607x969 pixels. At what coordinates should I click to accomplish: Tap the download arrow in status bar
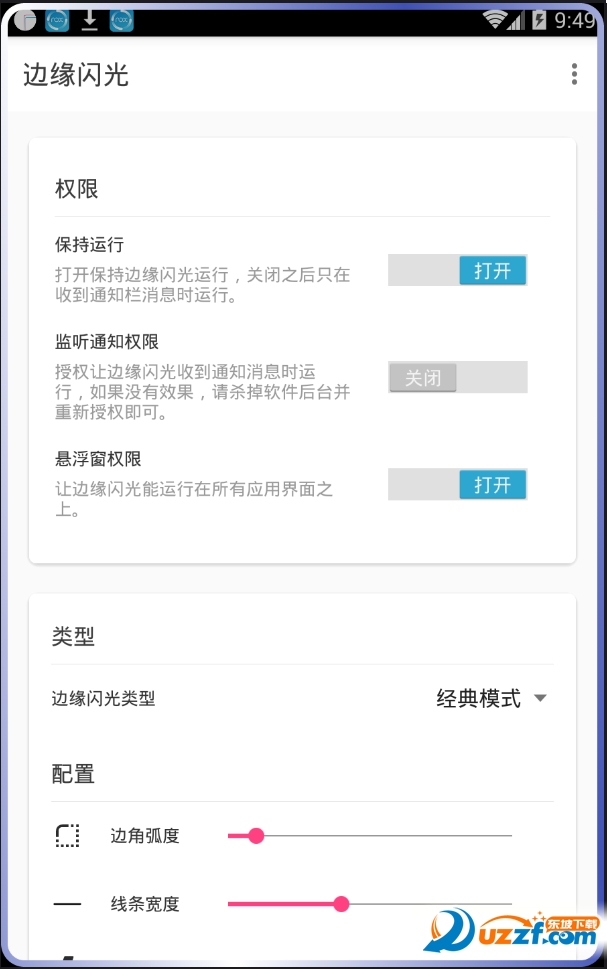[x=90, y=19]
